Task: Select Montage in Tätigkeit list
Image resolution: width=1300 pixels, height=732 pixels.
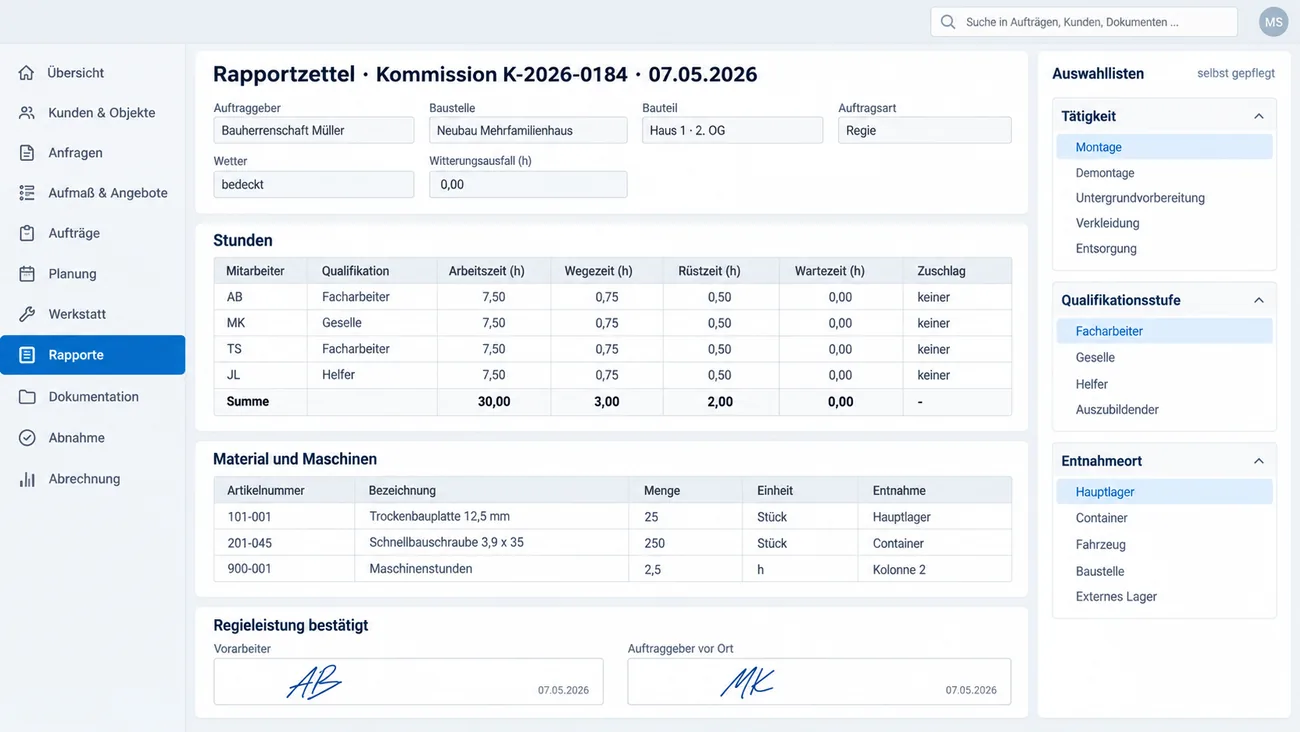Action: coord(1164,147)
